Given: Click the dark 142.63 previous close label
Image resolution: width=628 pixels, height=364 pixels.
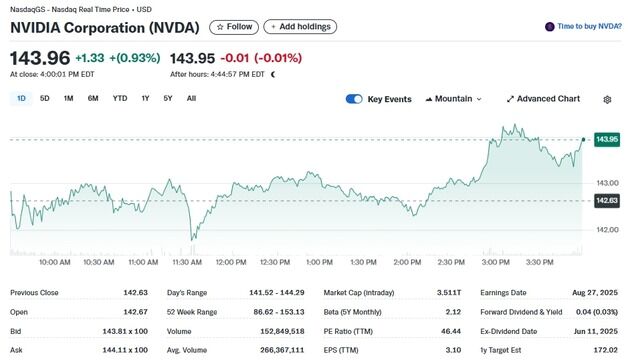Looking at the screenshot, I should tap(607, 201).
